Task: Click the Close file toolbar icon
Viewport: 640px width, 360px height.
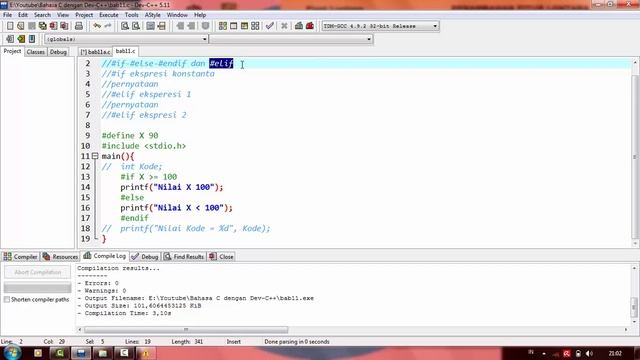Action: [53, 26]
